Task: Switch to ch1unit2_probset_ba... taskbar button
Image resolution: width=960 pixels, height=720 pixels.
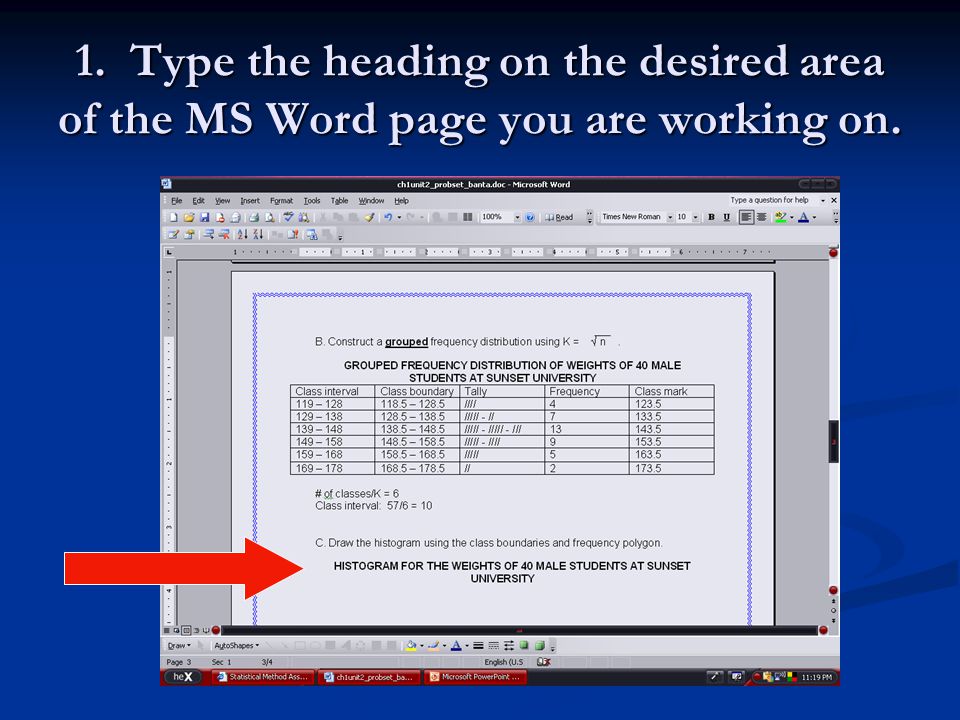Action: pyautogui.click(x=369, y=677)
